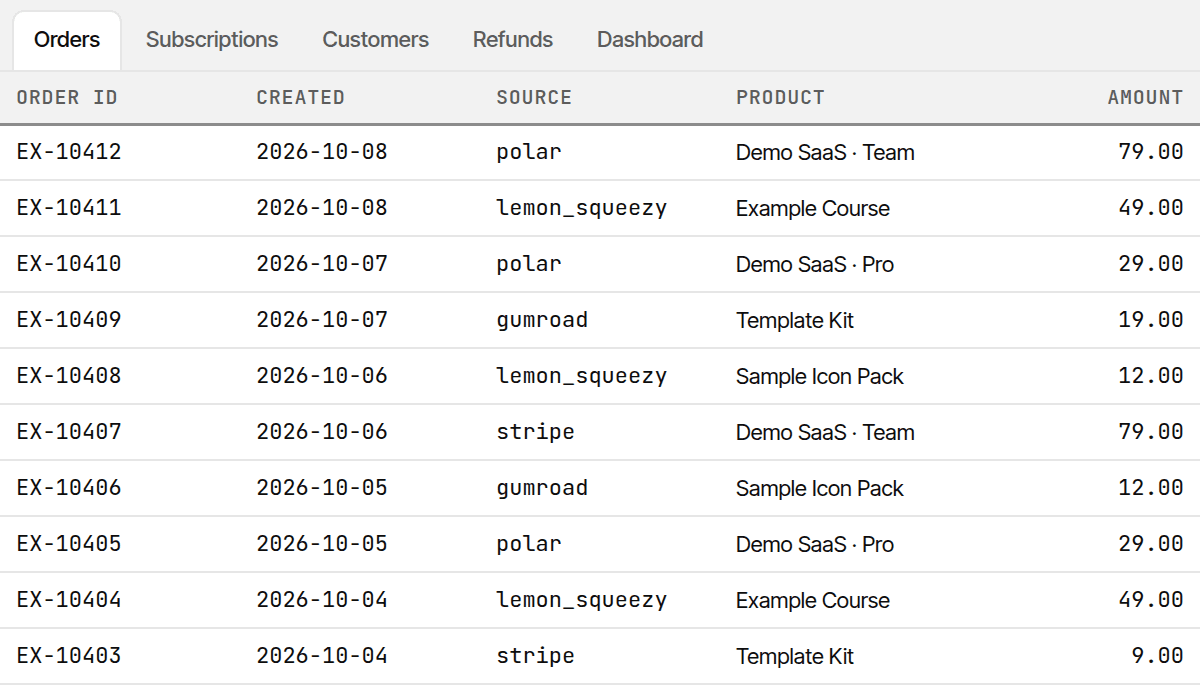Select order ID EX-10410
This screenshot has height=685, width=1200.
pos(69,264)
